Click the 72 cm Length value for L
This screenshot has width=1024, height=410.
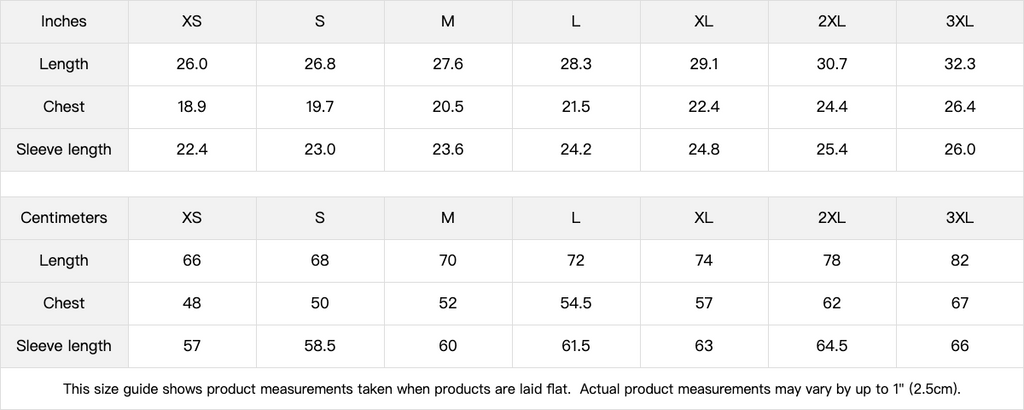pos(576,261)
